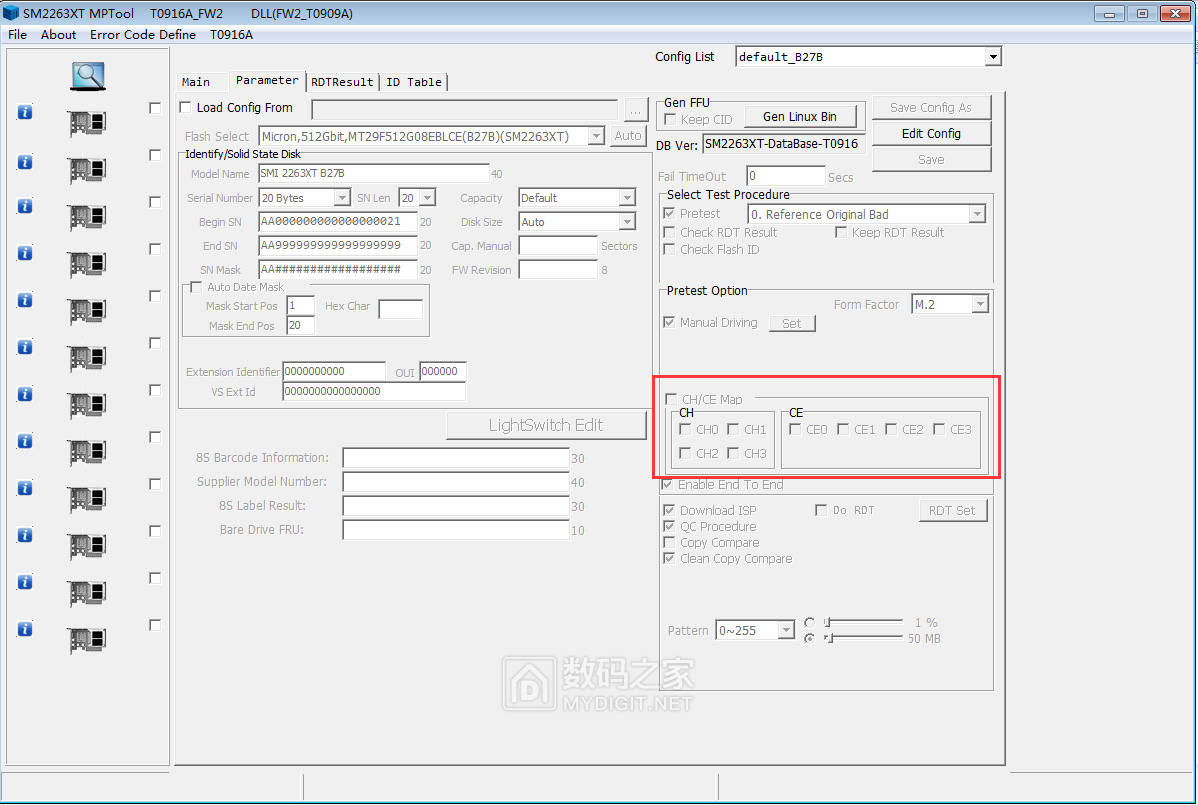Open info for the eighth port row
This screenshot has width=1198, height=805.
[x=25, y=441]
